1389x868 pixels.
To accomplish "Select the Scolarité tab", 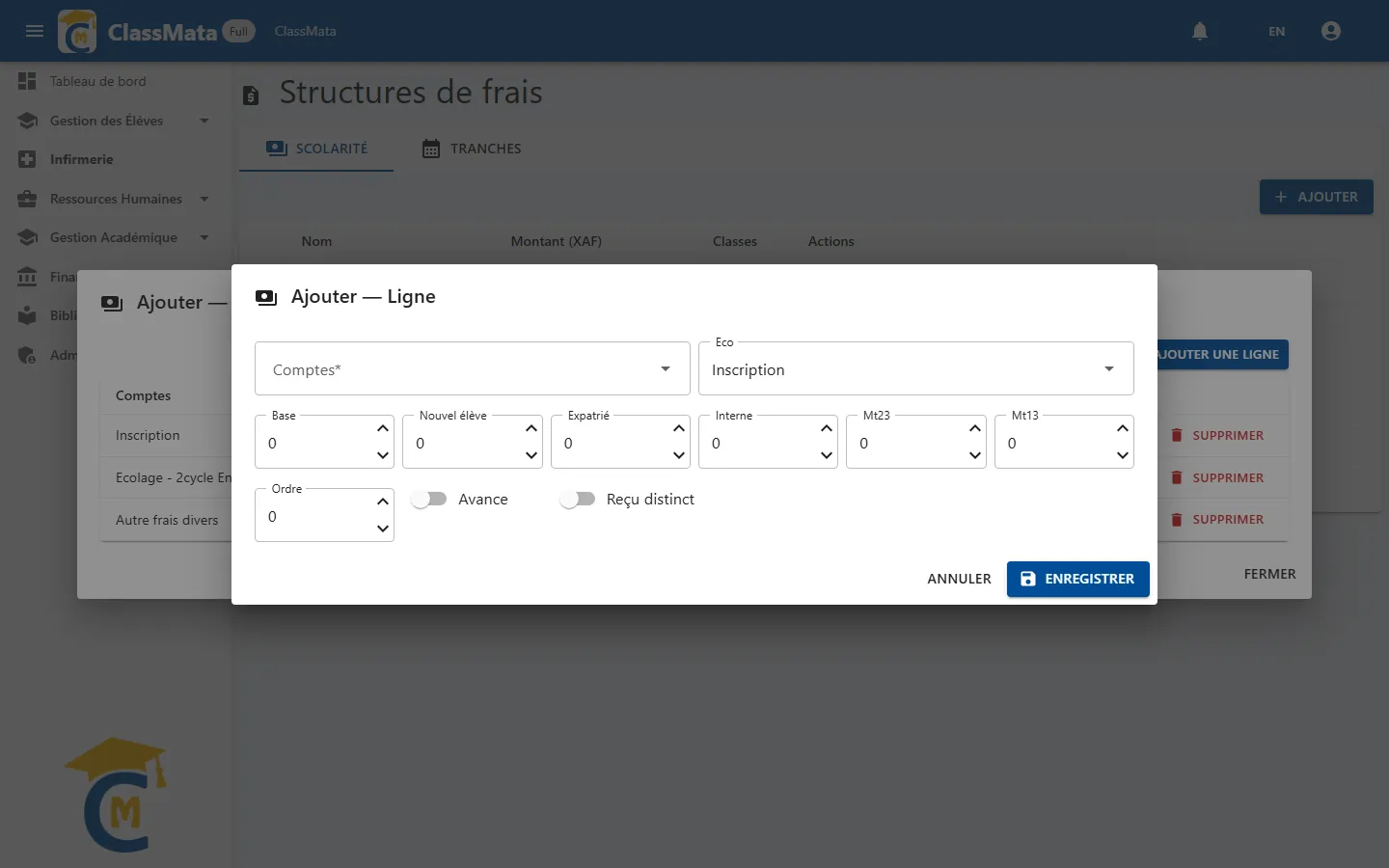I will click(x=316, y=149).
